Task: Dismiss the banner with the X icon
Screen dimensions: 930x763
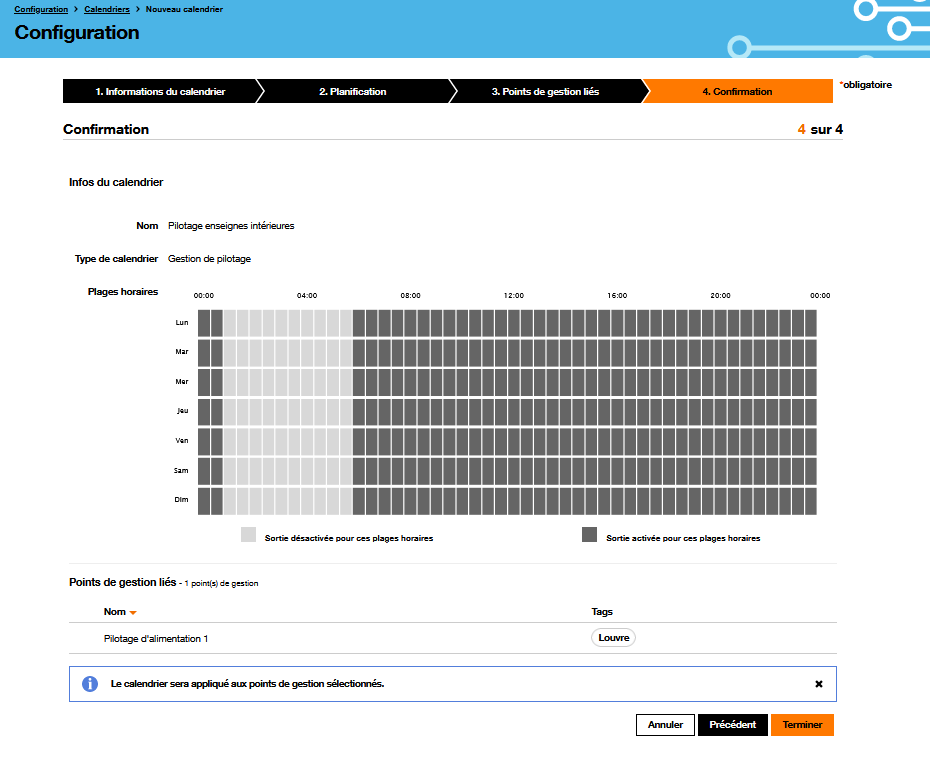Action: point(818,684)
